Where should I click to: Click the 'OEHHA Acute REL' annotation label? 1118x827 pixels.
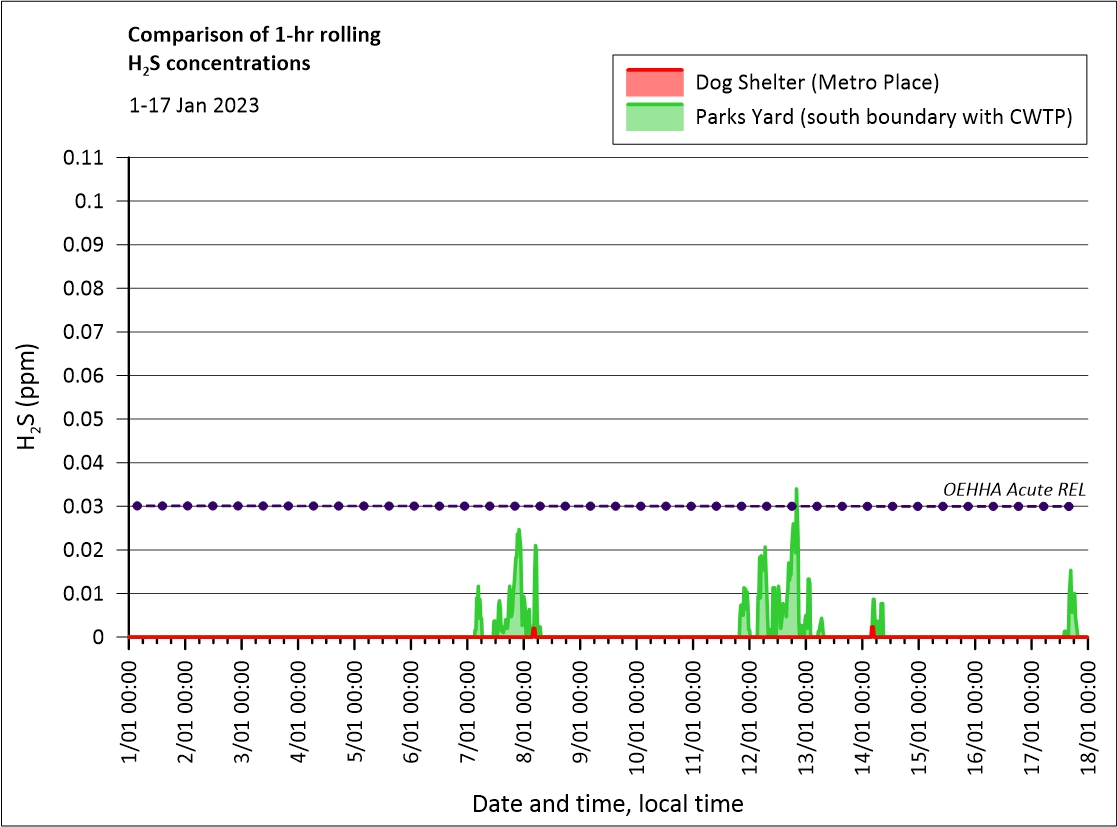(x=1014, y=489)
